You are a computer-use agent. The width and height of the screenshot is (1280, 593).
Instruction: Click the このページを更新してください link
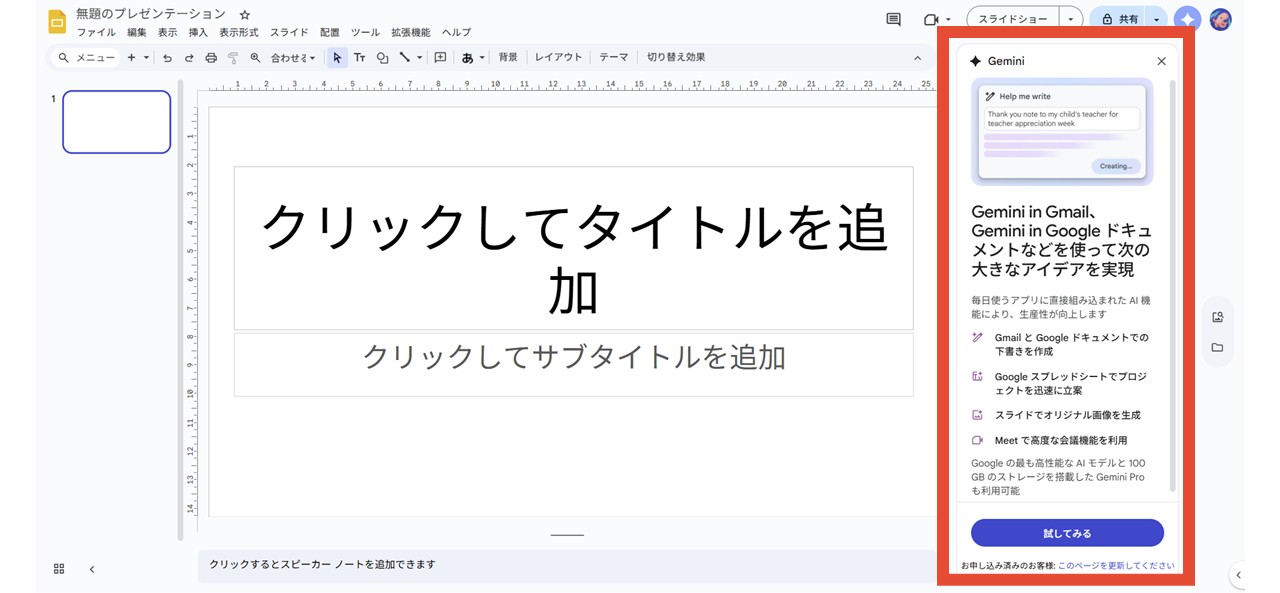[x=1117, y=565]
